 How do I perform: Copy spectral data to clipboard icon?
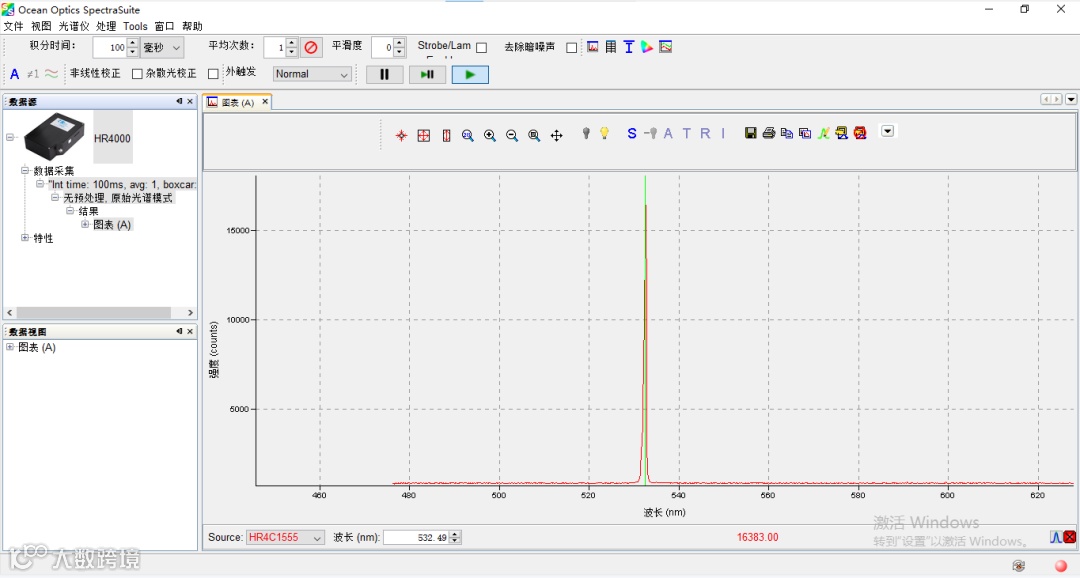[787, 133]
